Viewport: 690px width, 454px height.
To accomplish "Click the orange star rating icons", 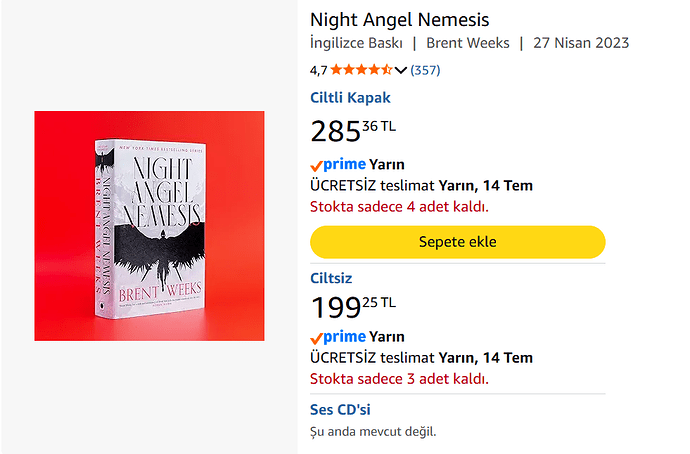I will point(361,70).
